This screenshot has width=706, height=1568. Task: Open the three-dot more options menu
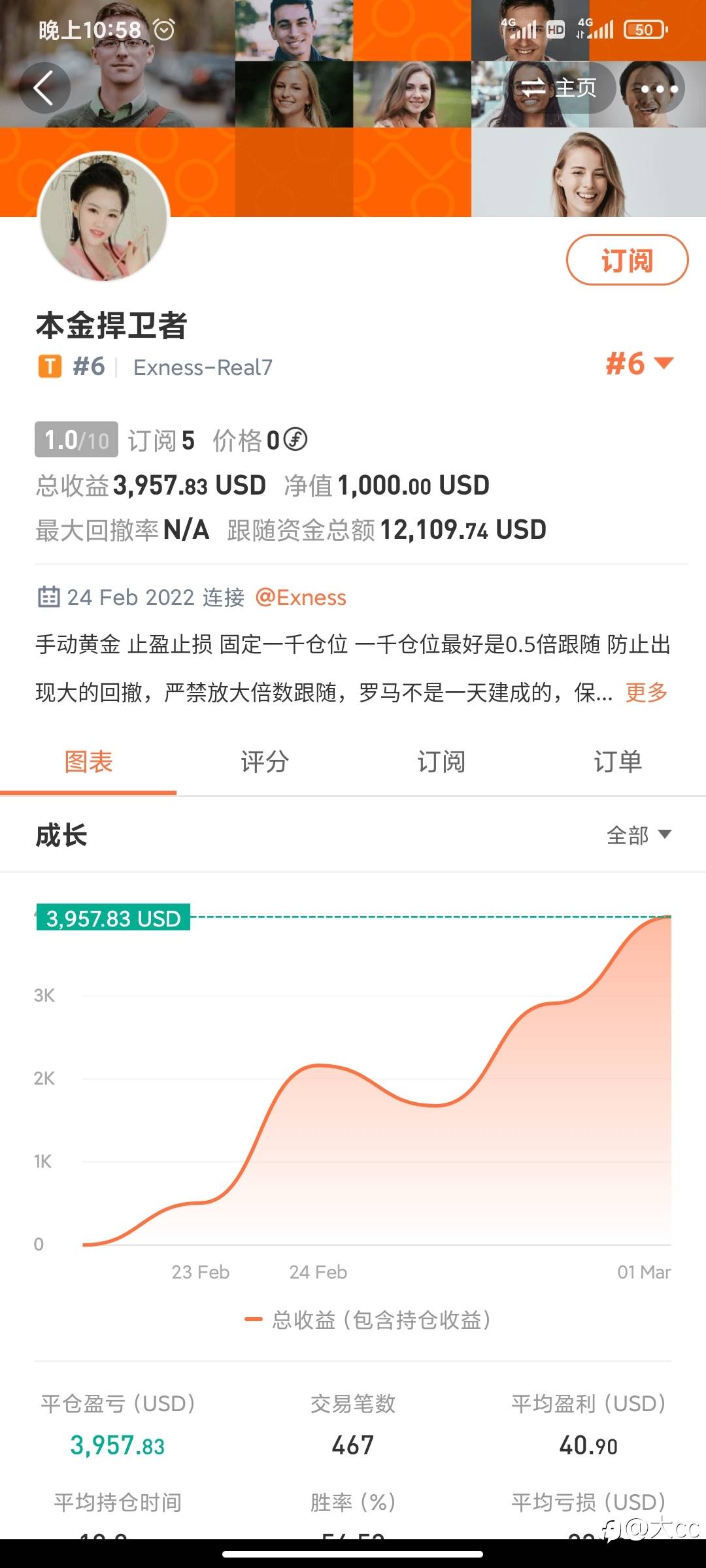[x=658, y=88]
